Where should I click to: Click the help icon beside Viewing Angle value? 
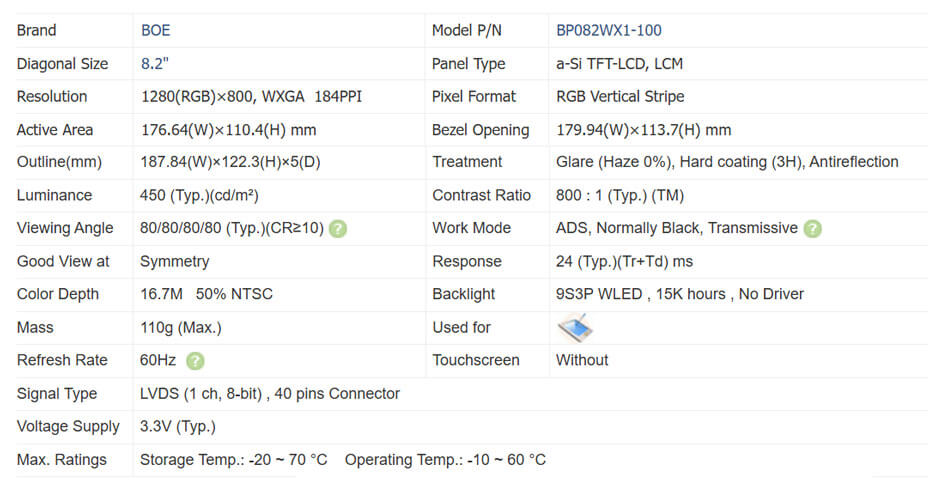(338, 228)
